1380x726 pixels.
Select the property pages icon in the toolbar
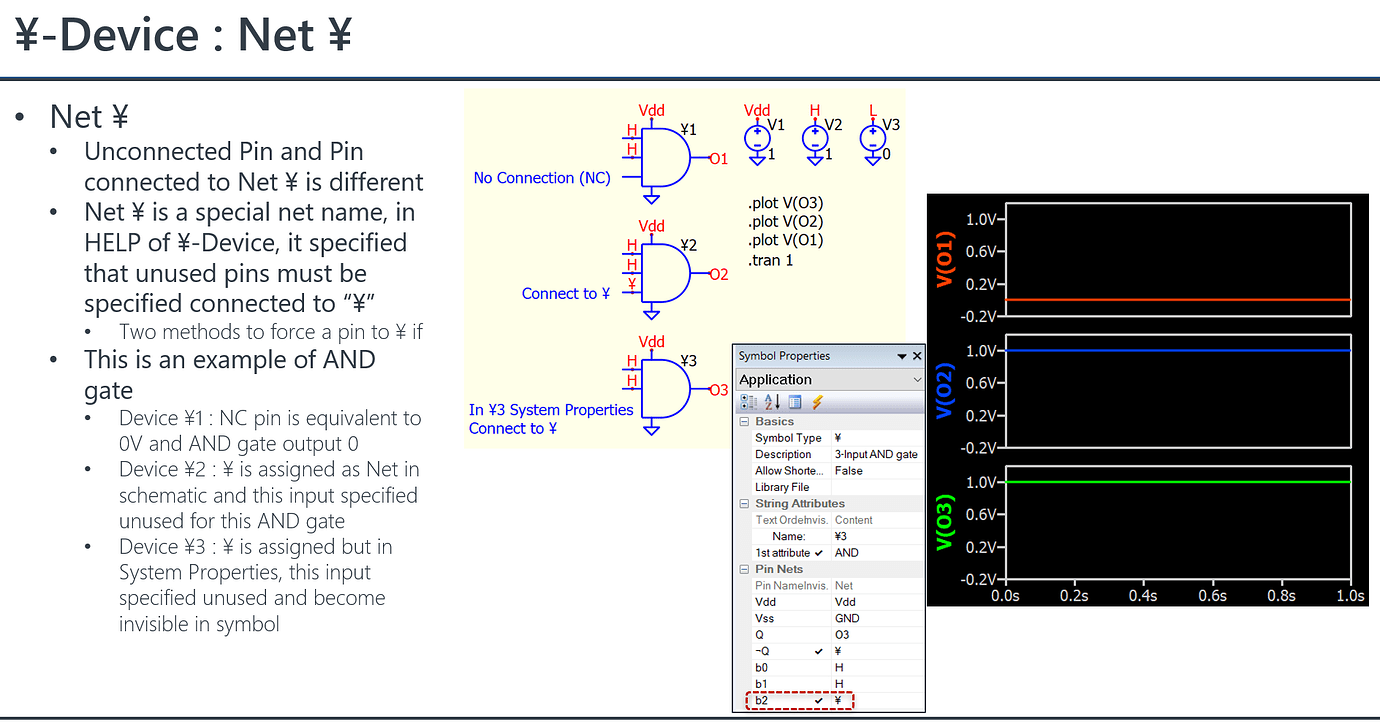(794, 401)
